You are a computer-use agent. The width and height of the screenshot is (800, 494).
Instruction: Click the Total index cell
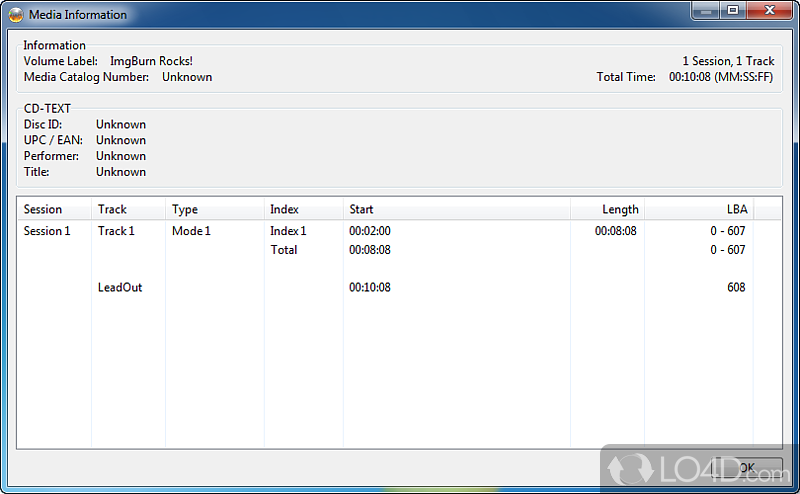point(284,250)
